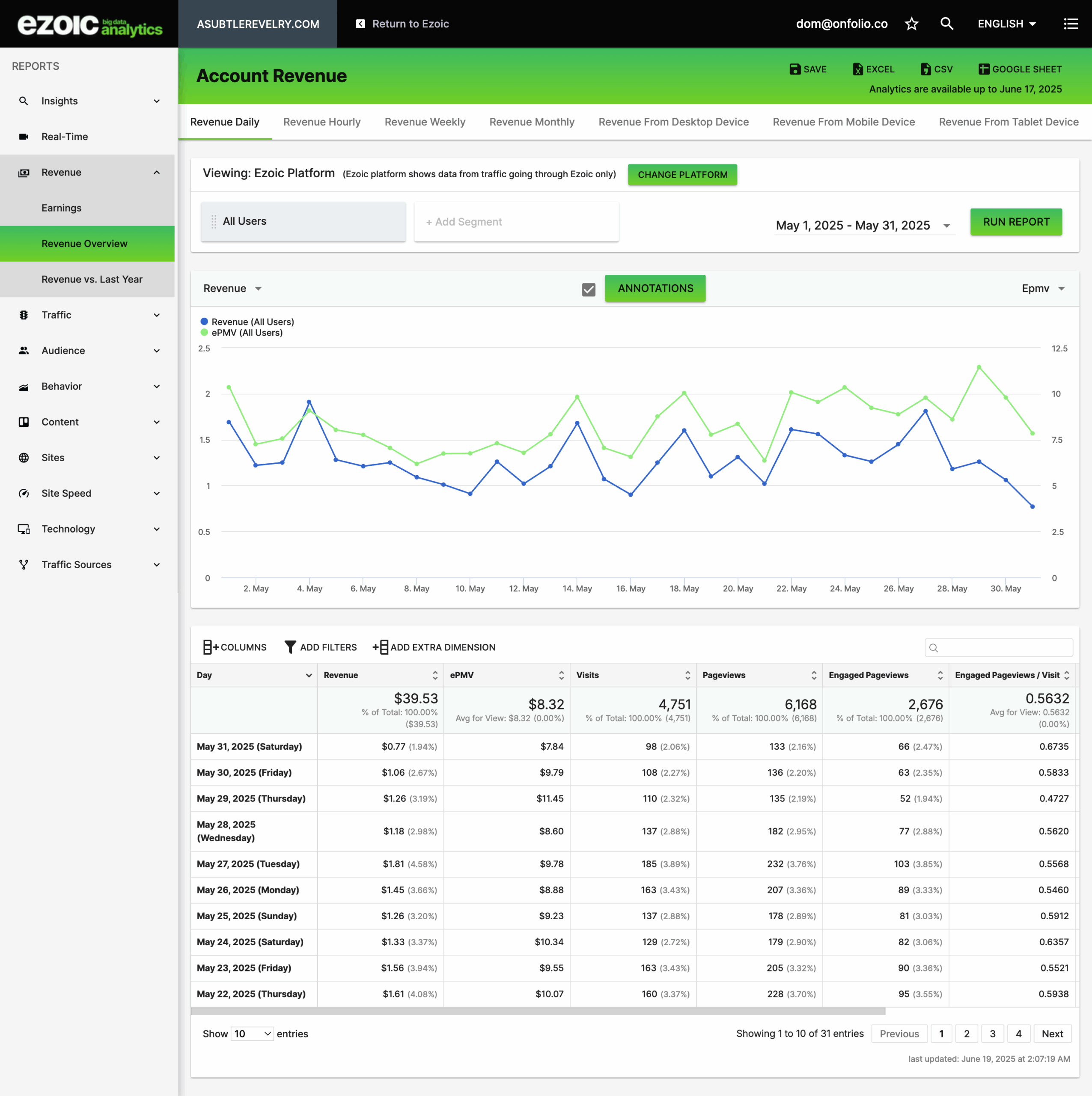Click the Excel export icon

[858, 69]
